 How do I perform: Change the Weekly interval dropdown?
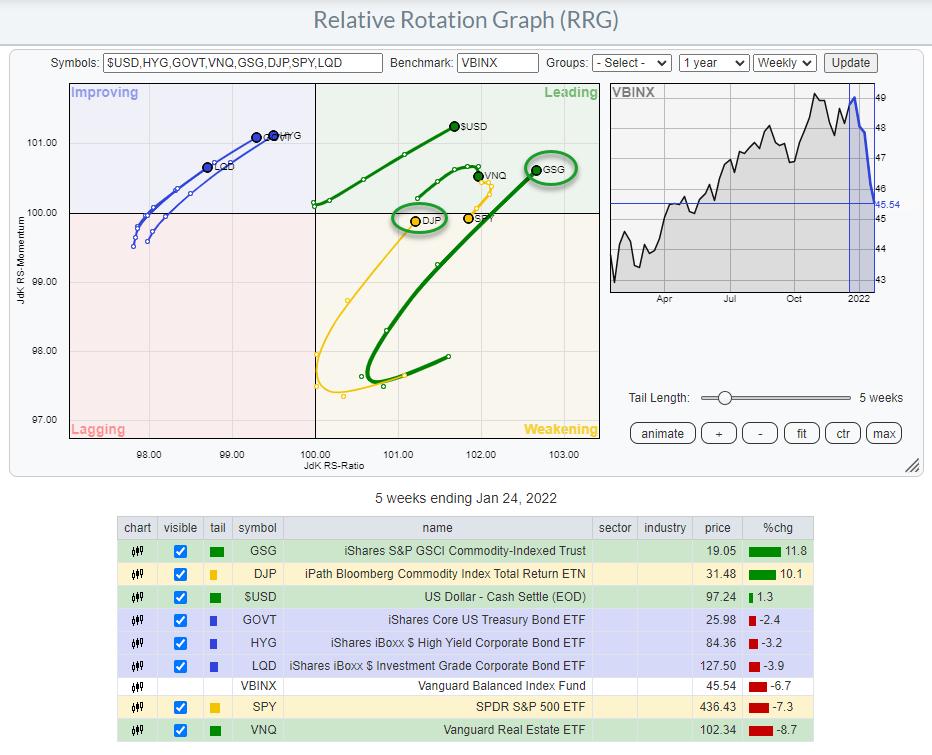[x=785, y=63]
